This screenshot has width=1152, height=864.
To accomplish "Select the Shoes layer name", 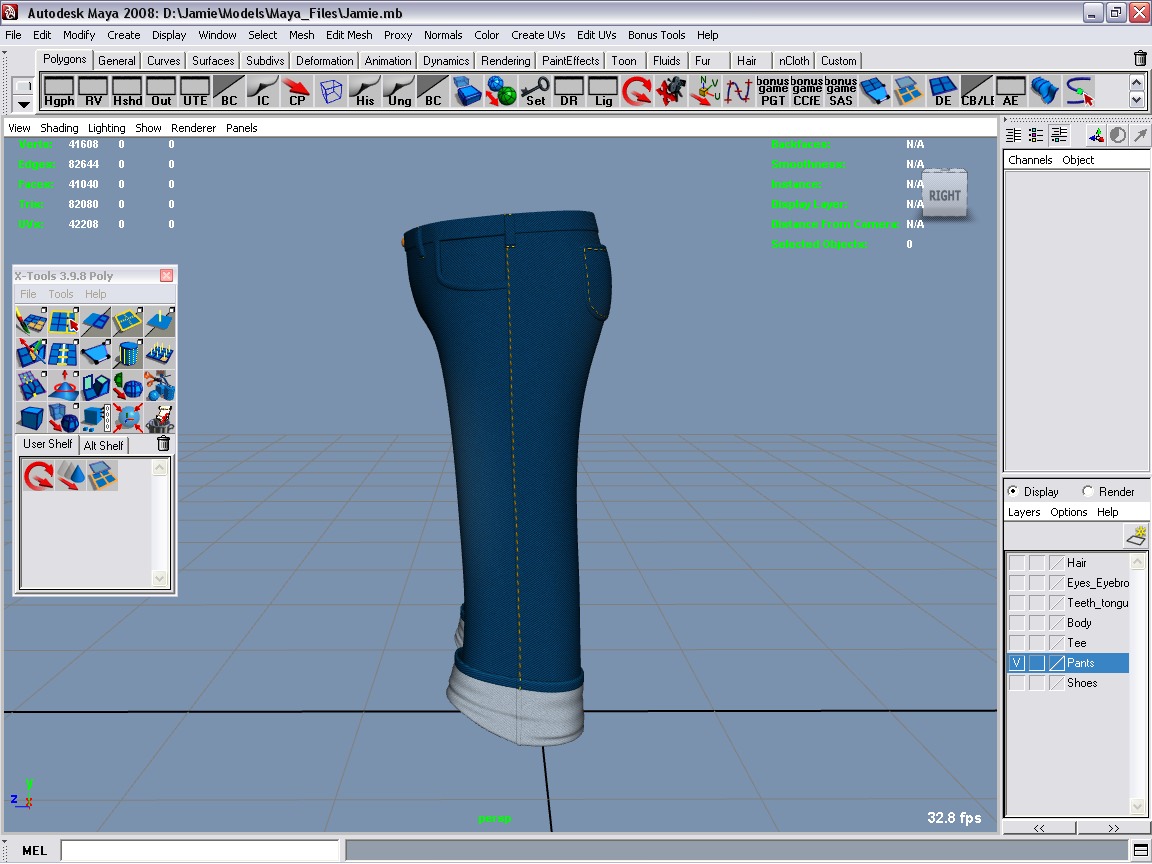I will click(x=1082, y=683).
